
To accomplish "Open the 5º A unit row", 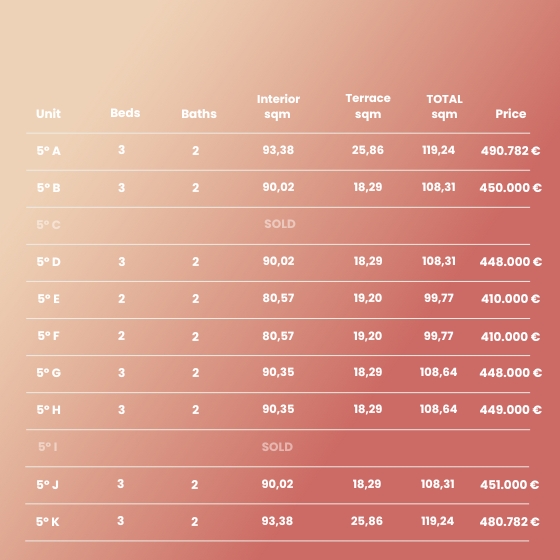I will [278, 152].
